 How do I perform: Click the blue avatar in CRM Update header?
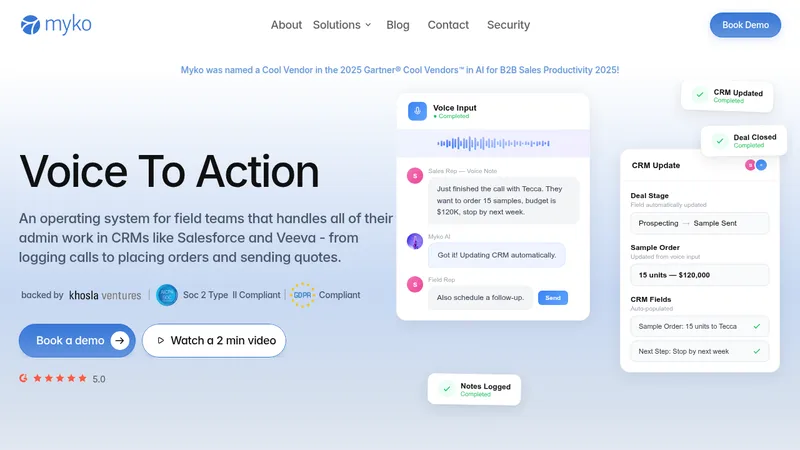coord(761,165)
